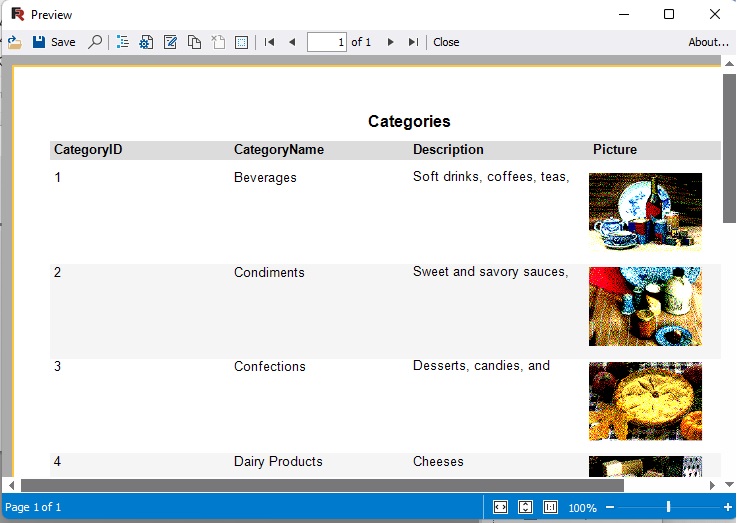Click the Beverages picture thumbnail

645,212
